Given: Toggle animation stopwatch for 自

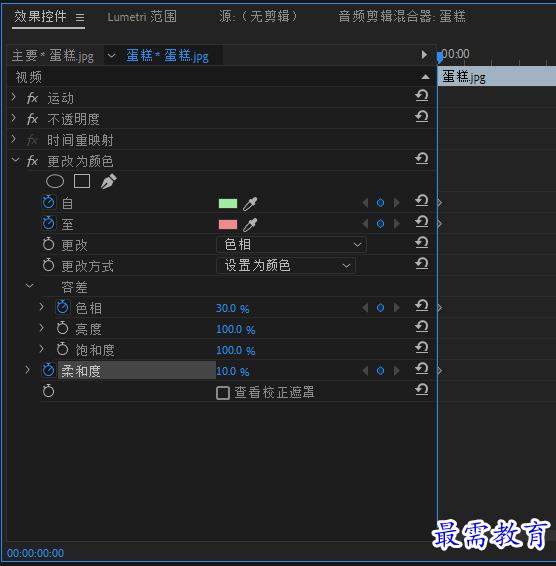Looking at the screenshot, I should pos(49,203).
